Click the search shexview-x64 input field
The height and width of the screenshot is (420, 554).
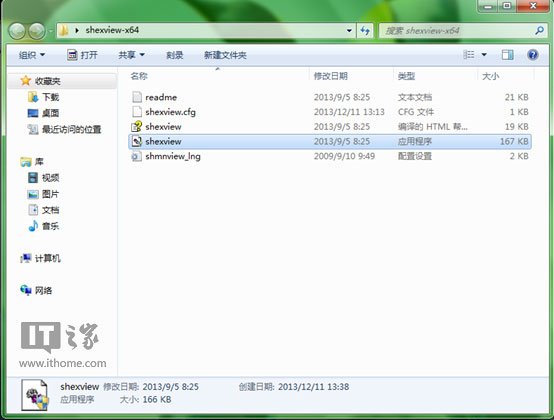458,31
